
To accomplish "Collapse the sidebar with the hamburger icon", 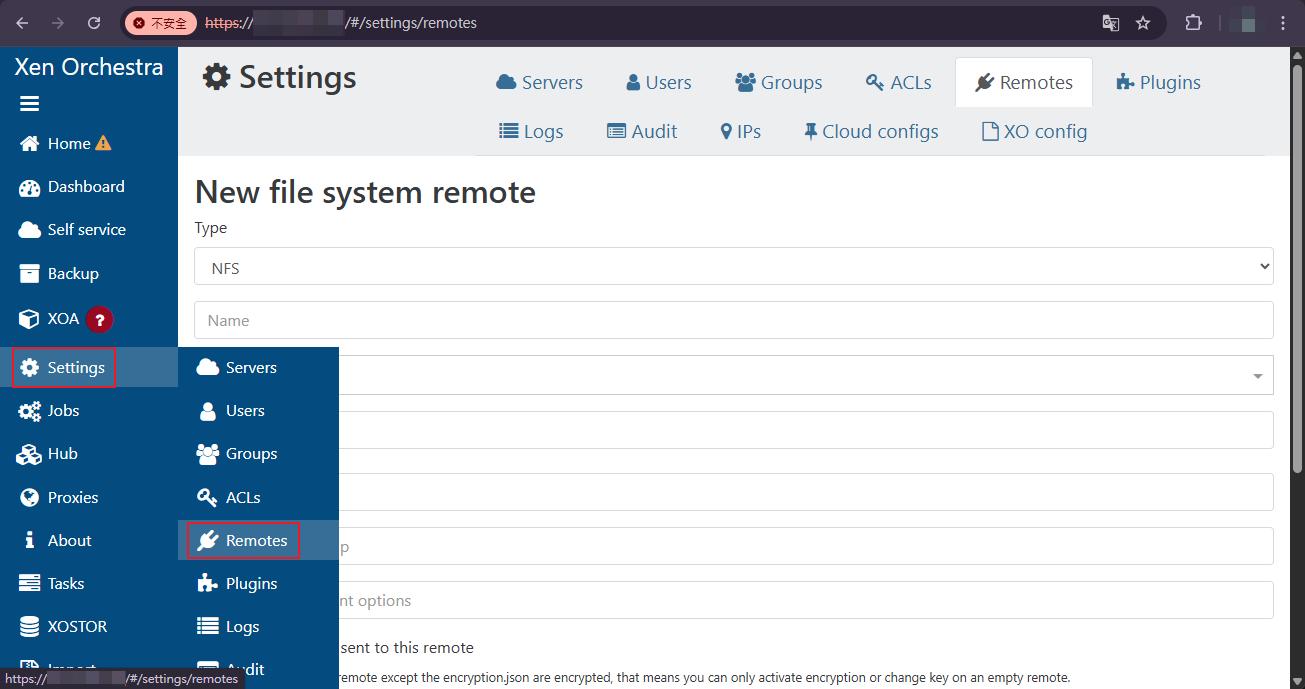I will [29, 104].
